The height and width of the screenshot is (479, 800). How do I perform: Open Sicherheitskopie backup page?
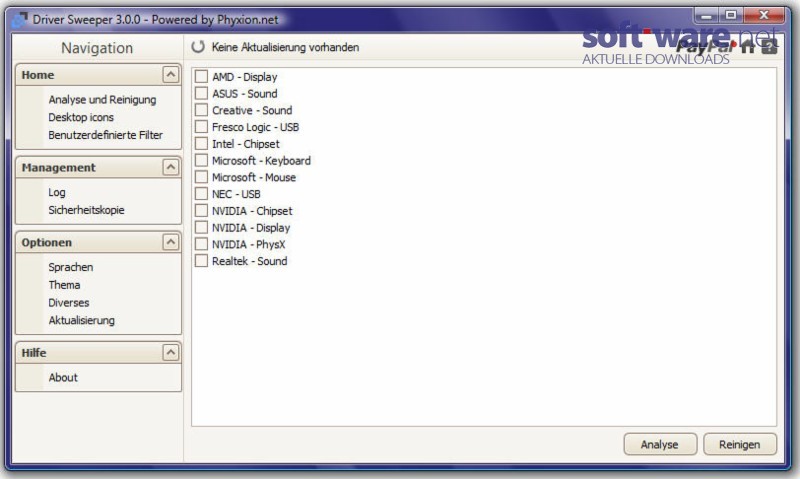(x=86, y=210)
